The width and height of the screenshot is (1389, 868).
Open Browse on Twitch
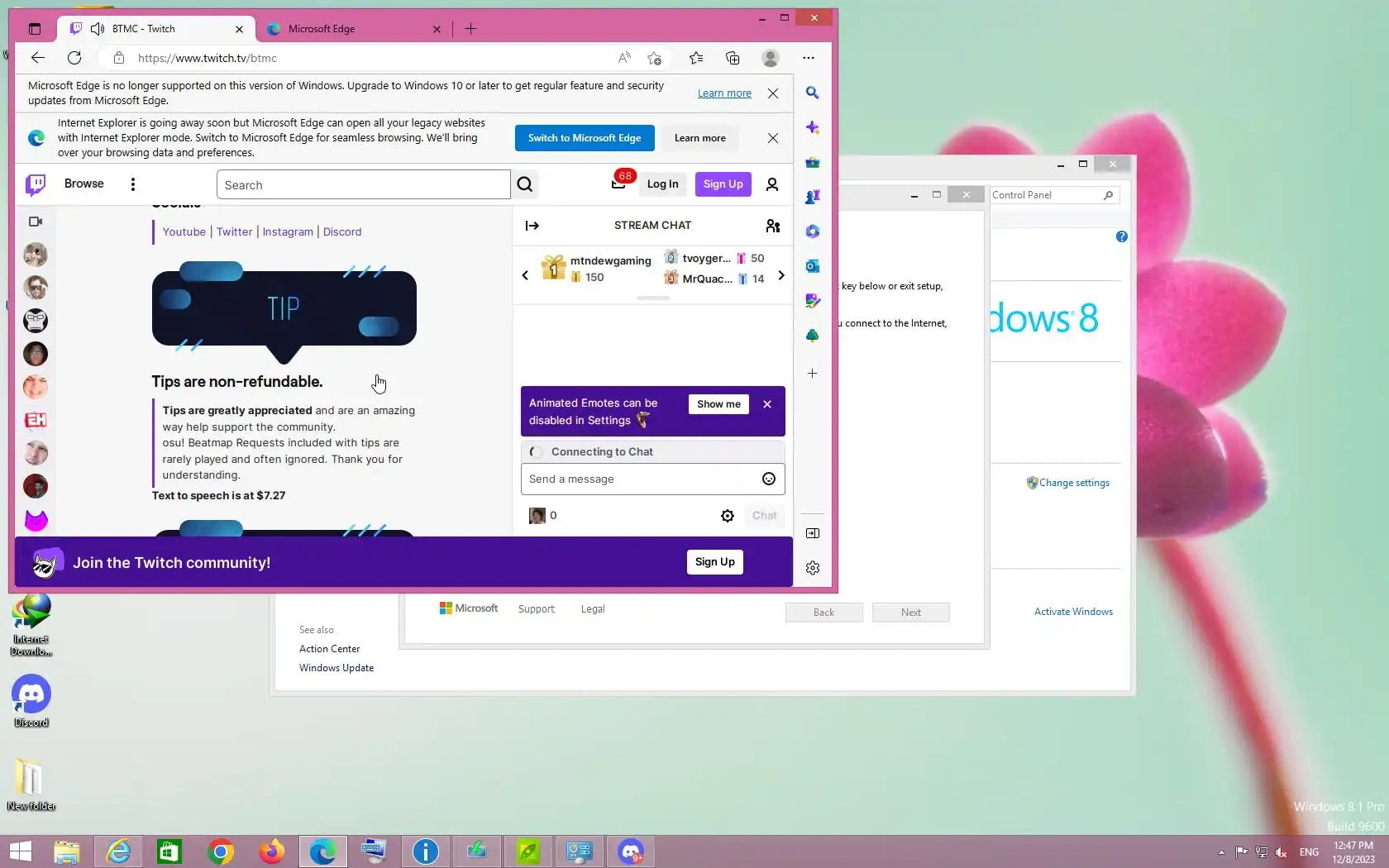[x=84, y=184]
